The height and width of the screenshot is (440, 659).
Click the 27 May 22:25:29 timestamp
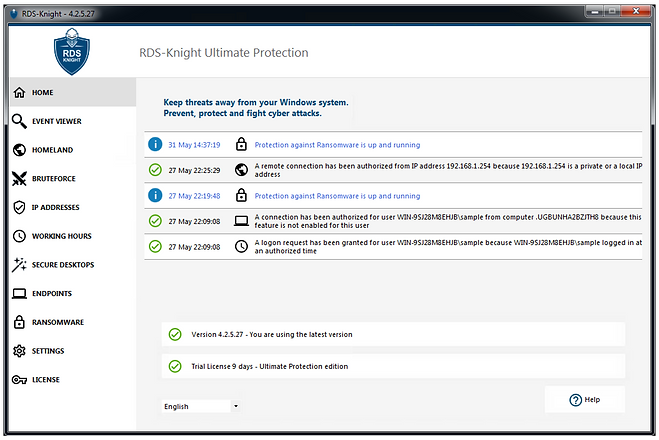194,170
